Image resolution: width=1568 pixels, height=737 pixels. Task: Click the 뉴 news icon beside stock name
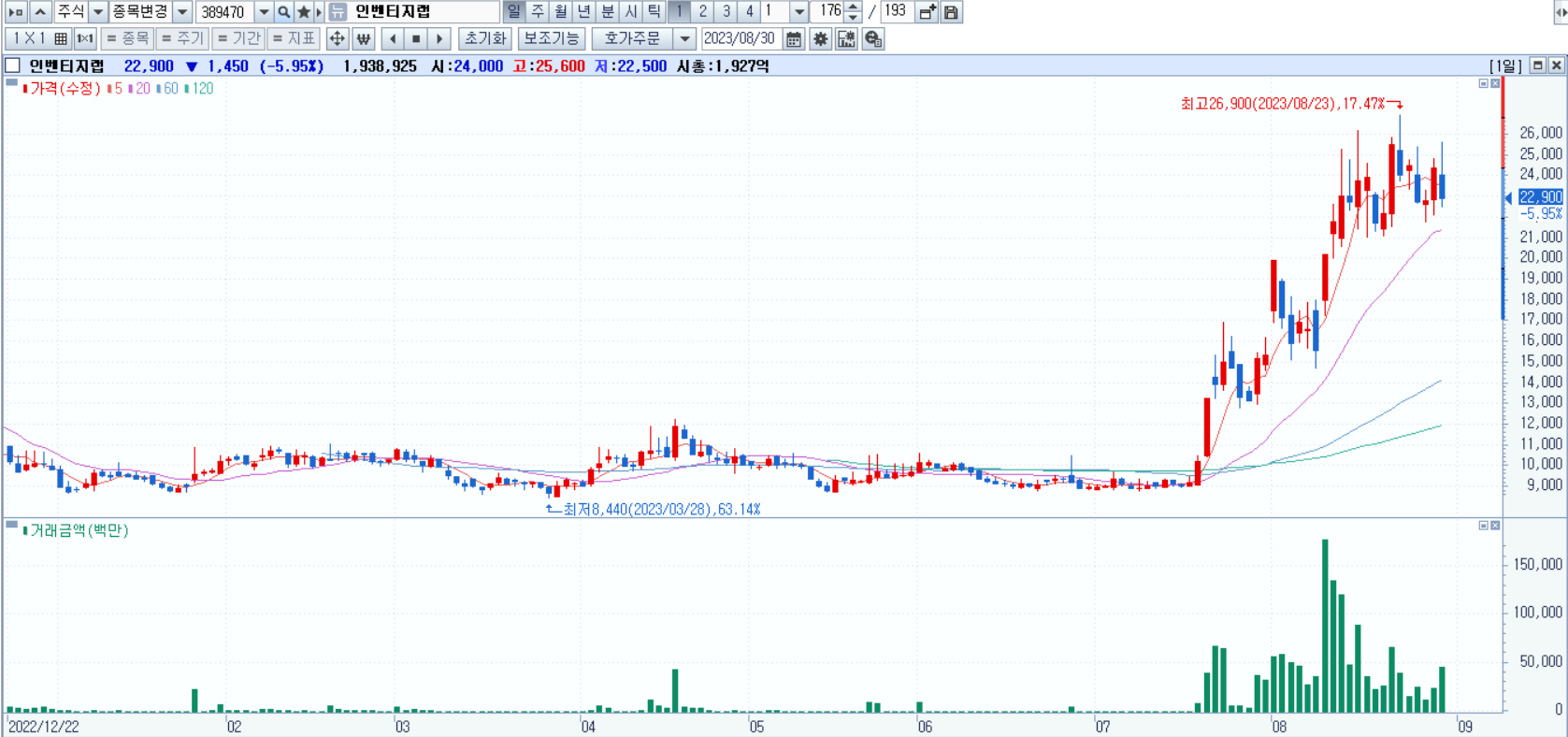click(x=338, y=12)
